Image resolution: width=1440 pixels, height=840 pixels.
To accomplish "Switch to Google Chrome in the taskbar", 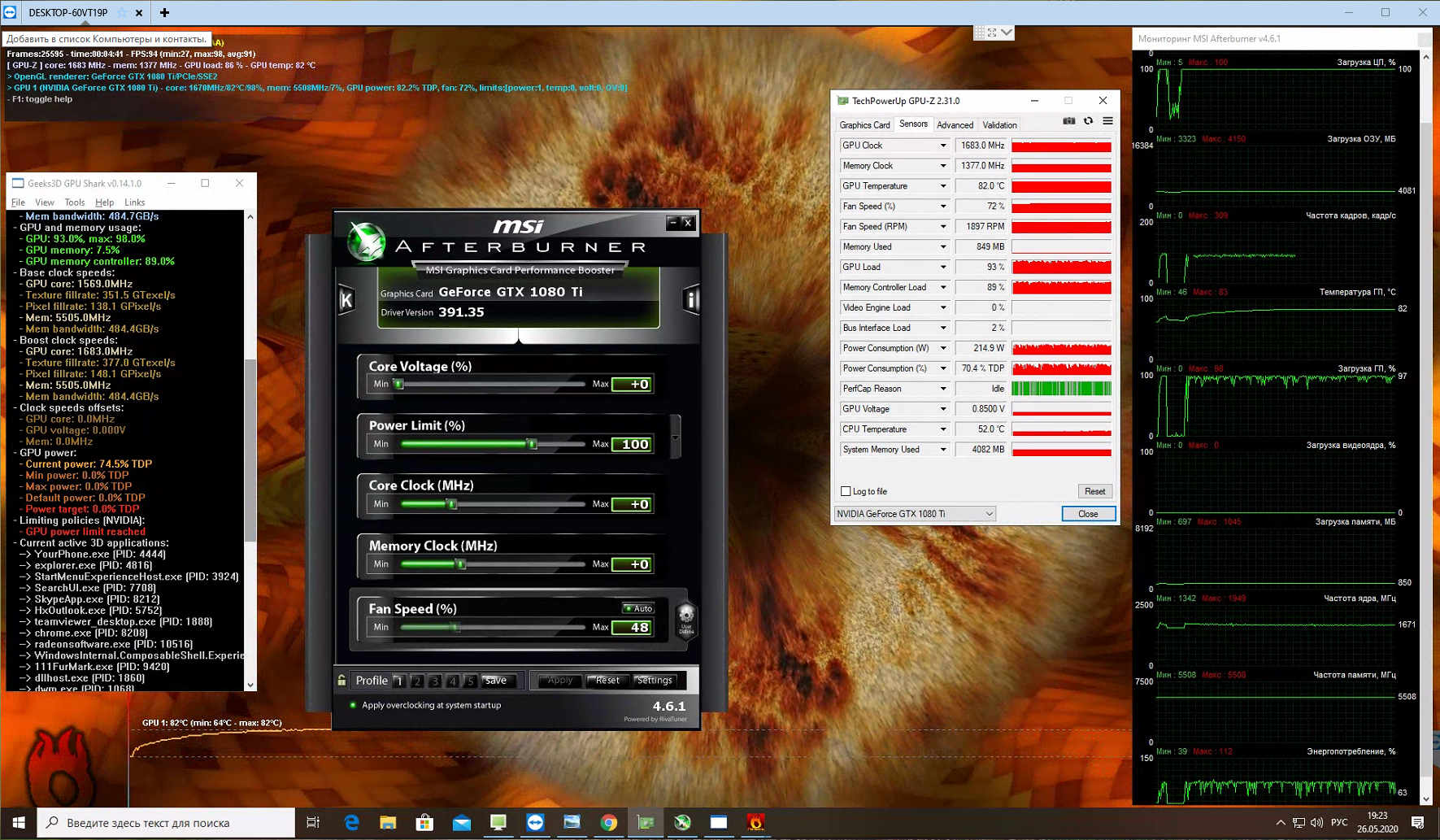I will coord(608,823).
